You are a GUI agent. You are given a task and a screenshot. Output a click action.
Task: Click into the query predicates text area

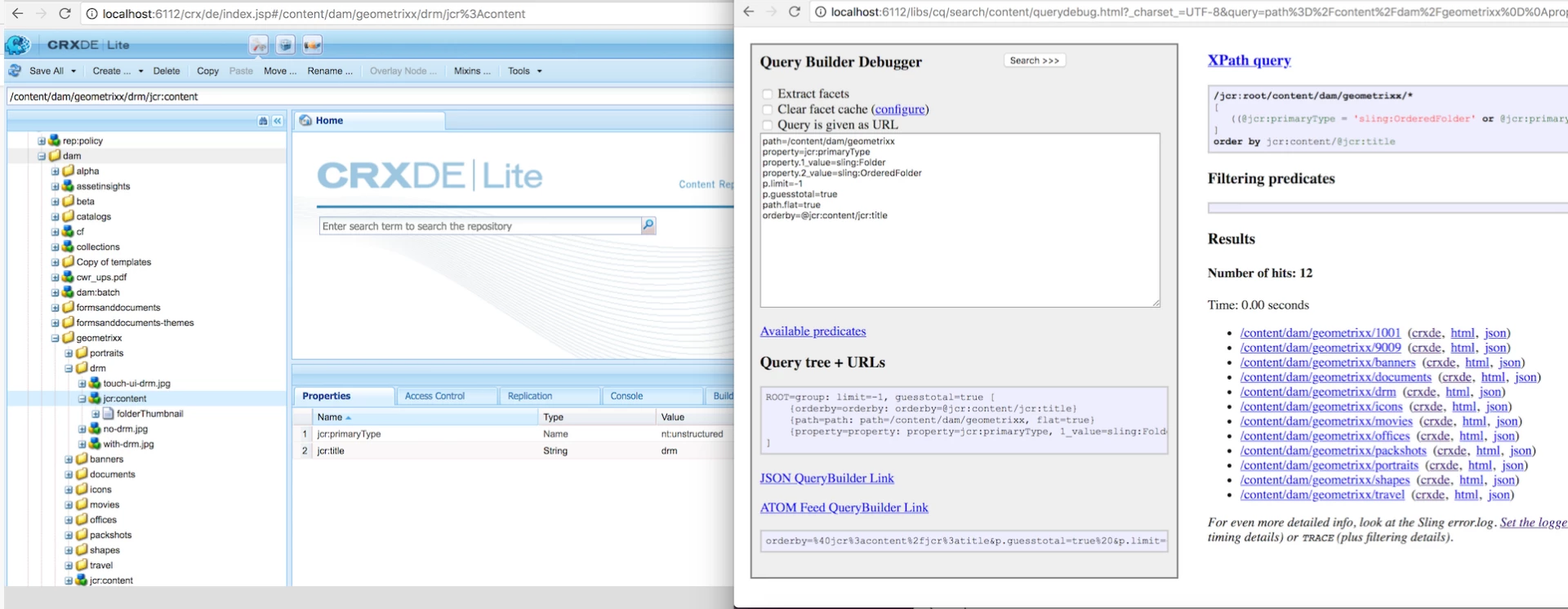click(960, 220)
